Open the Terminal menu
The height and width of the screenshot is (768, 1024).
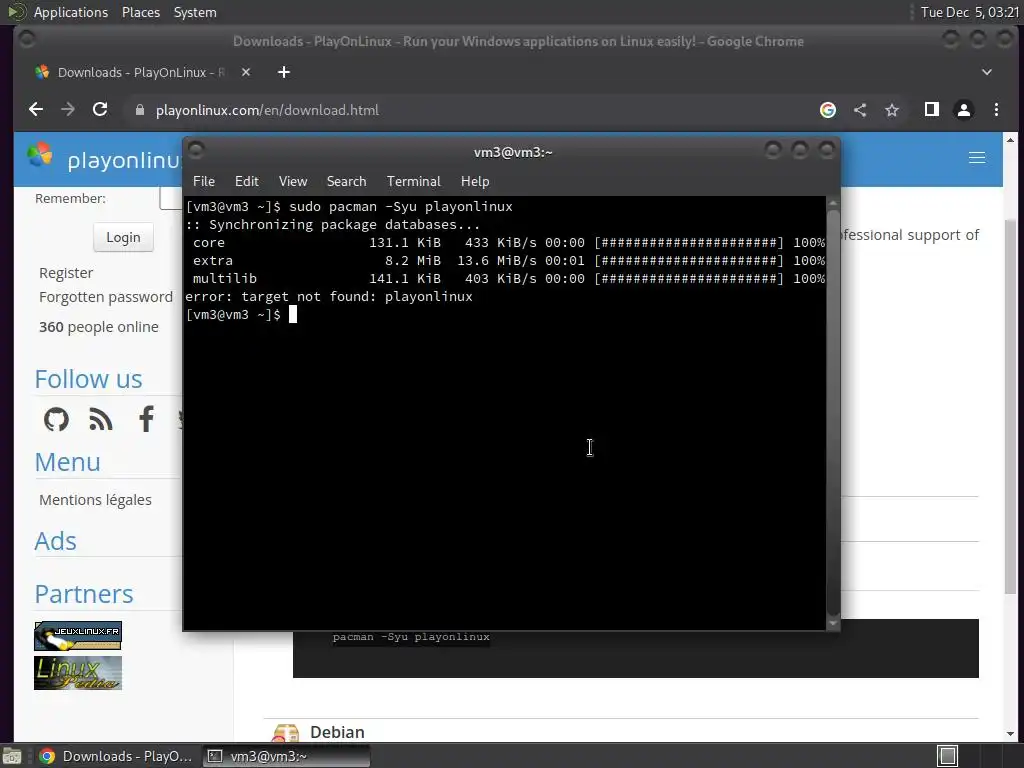413,182
